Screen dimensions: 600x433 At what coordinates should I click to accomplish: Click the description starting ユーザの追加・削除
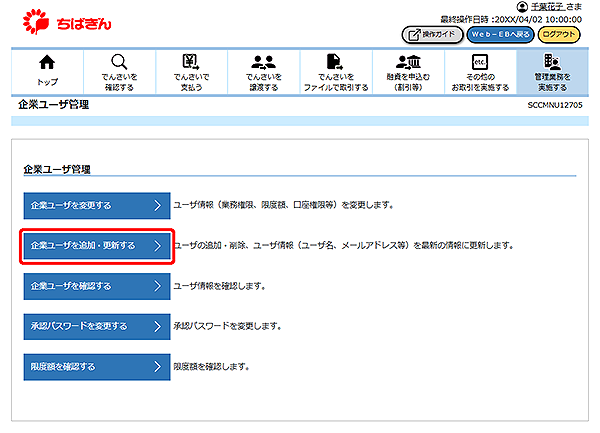click(344, 246)
